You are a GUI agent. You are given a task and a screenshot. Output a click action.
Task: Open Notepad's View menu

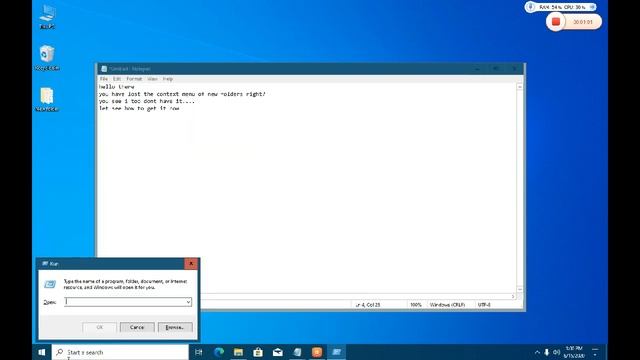[152, 79]
